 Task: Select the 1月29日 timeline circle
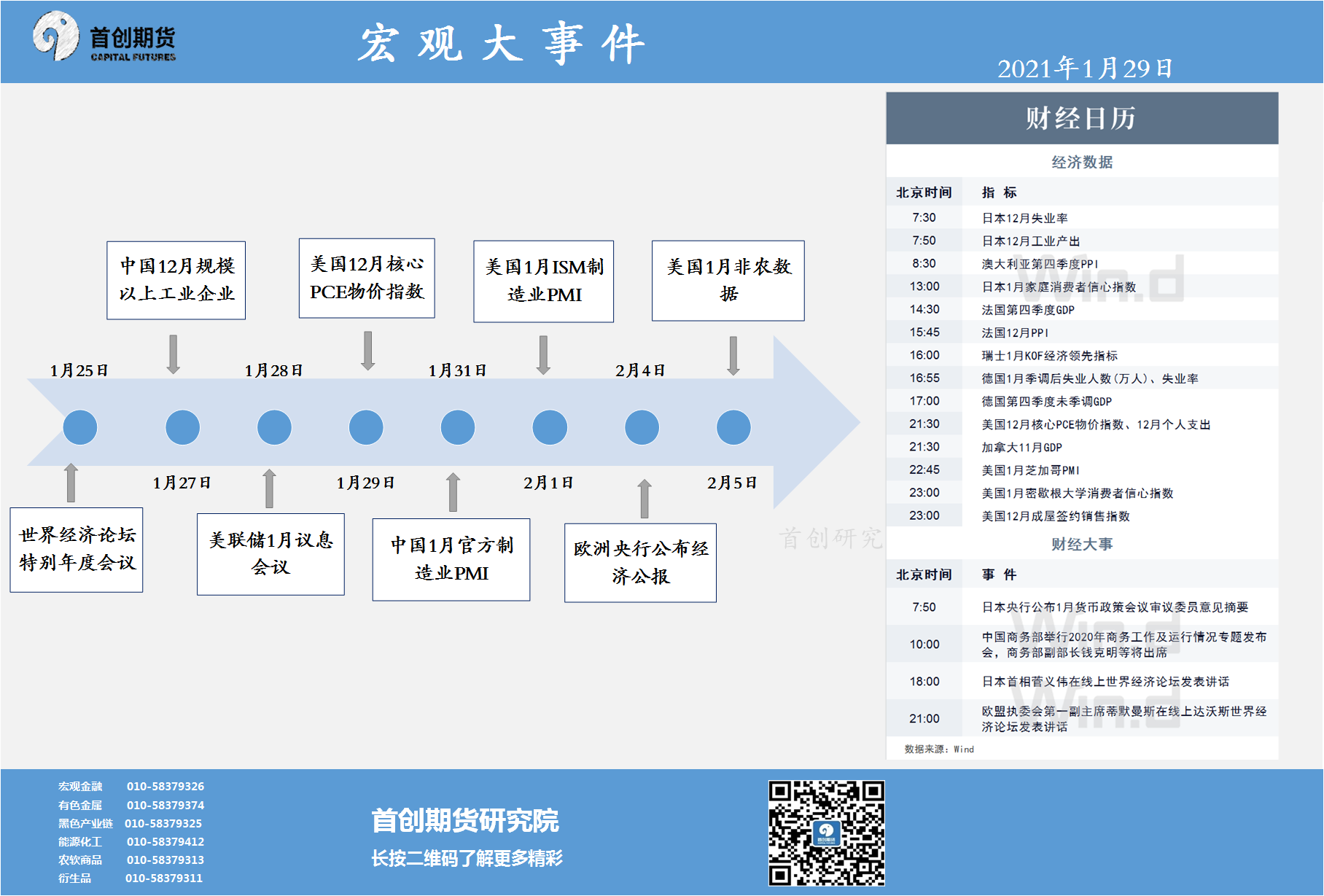[366, 427]
